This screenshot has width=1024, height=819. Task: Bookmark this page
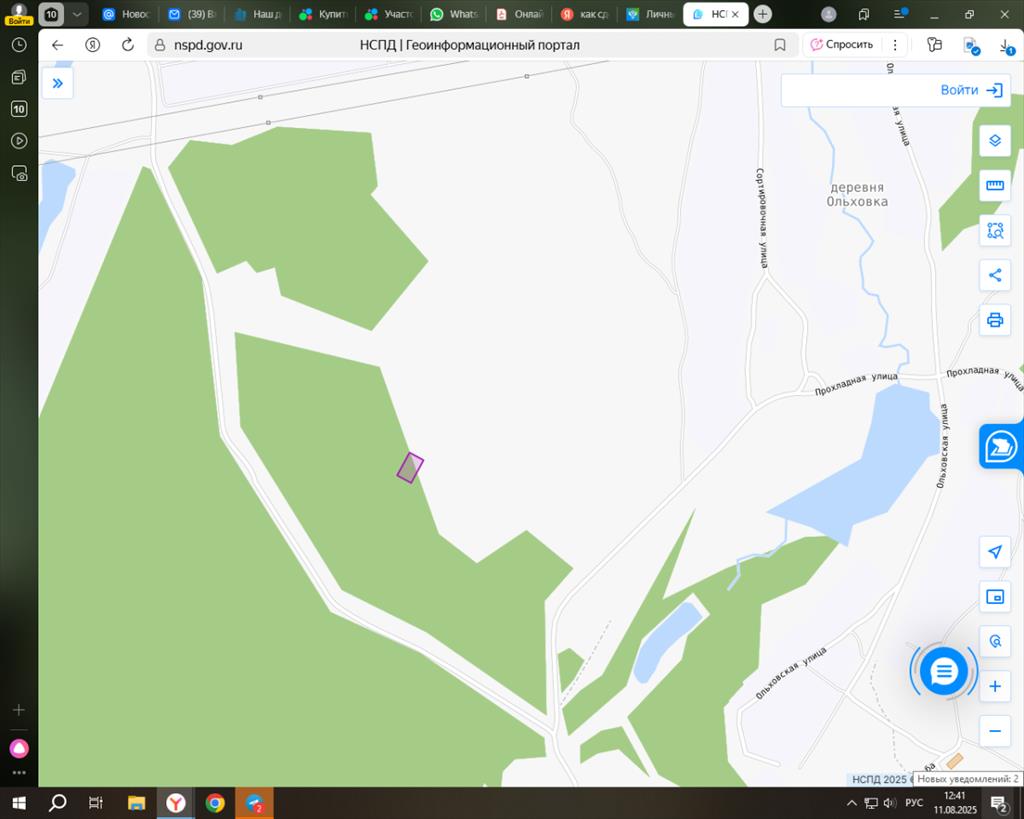coord(780,45)
